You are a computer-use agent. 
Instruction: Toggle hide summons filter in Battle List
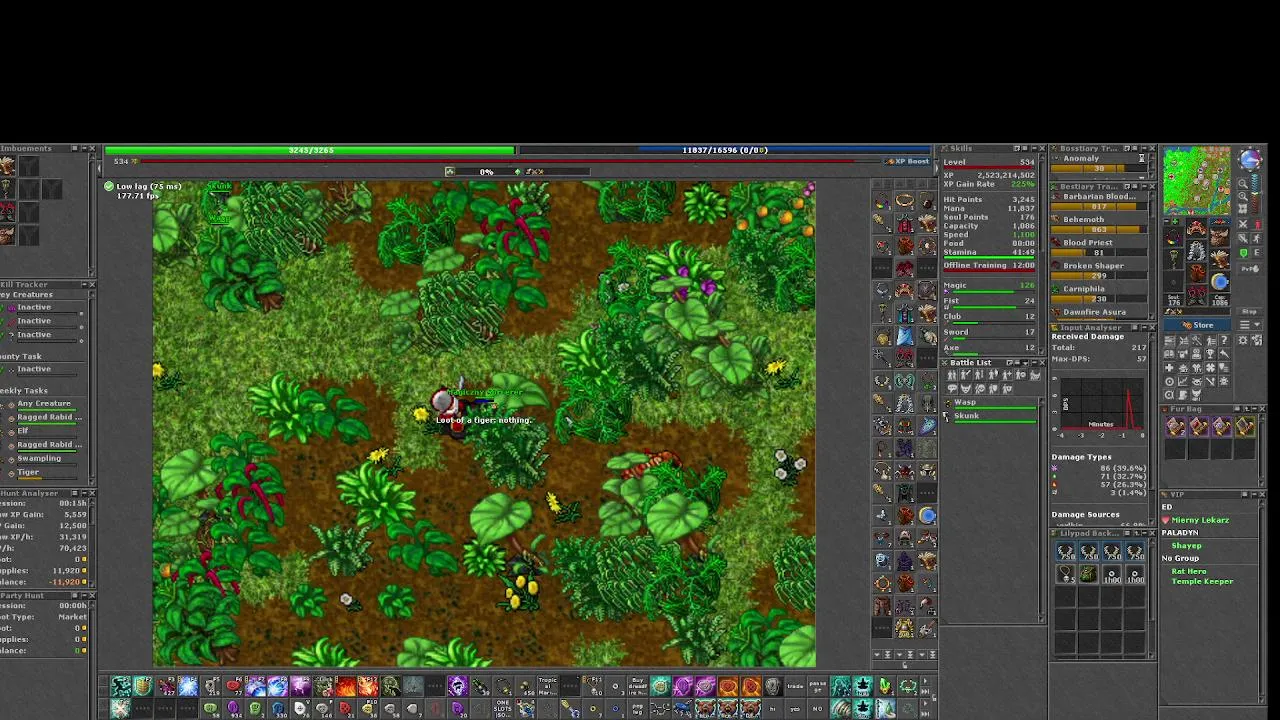click(x=1035, y=375)
